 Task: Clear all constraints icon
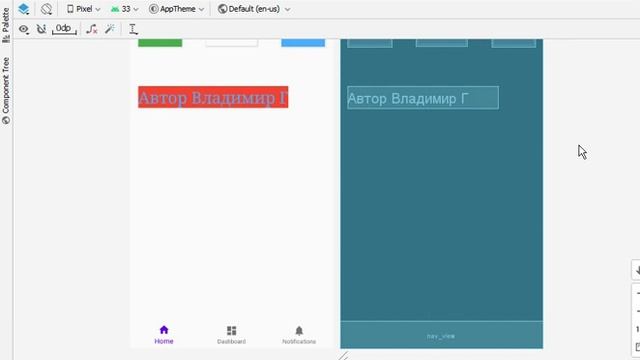click(x=92, y=29)
